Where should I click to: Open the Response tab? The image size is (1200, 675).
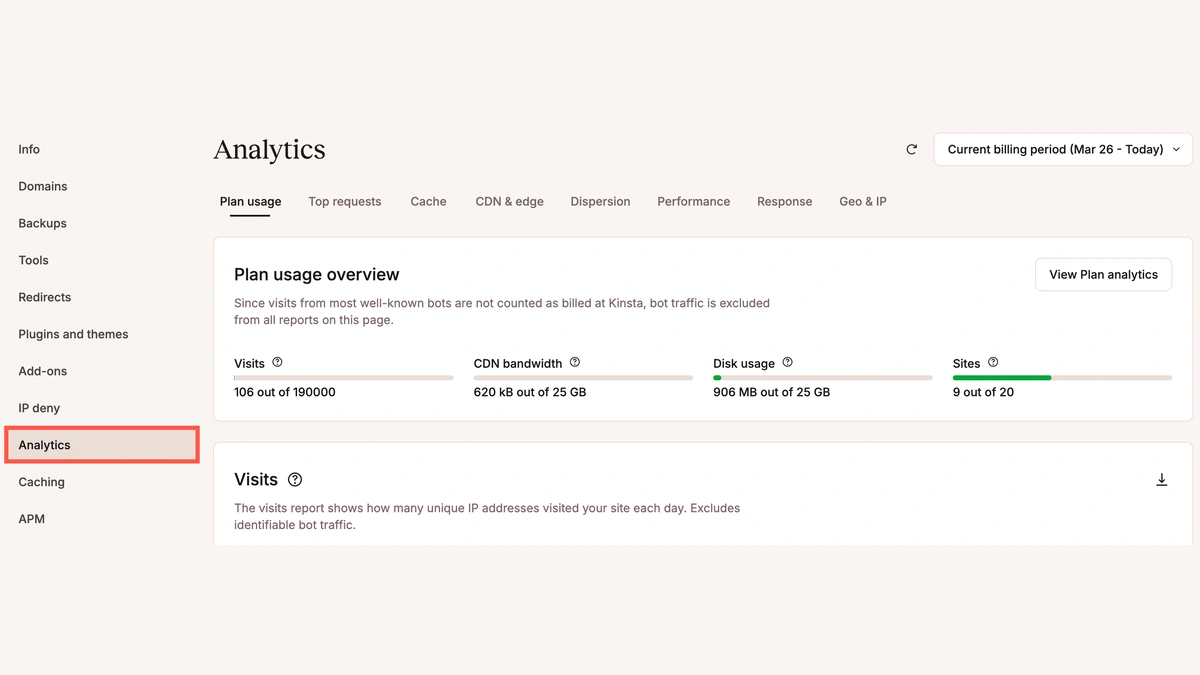(784, 201)
